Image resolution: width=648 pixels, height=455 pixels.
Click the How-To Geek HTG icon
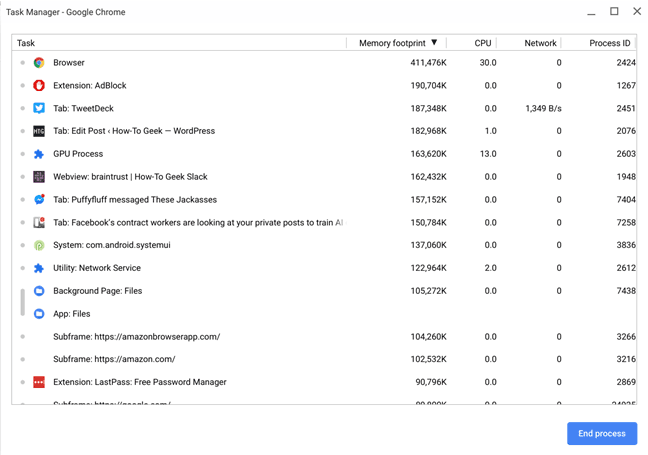pos(39,131)
